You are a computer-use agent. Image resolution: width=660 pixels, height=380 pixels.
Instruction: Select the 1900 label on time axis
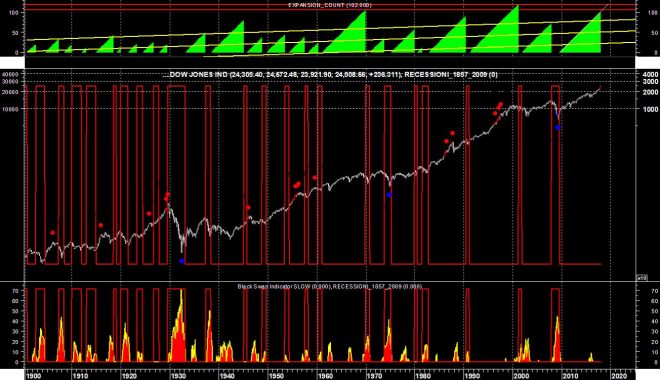point(34,376)
